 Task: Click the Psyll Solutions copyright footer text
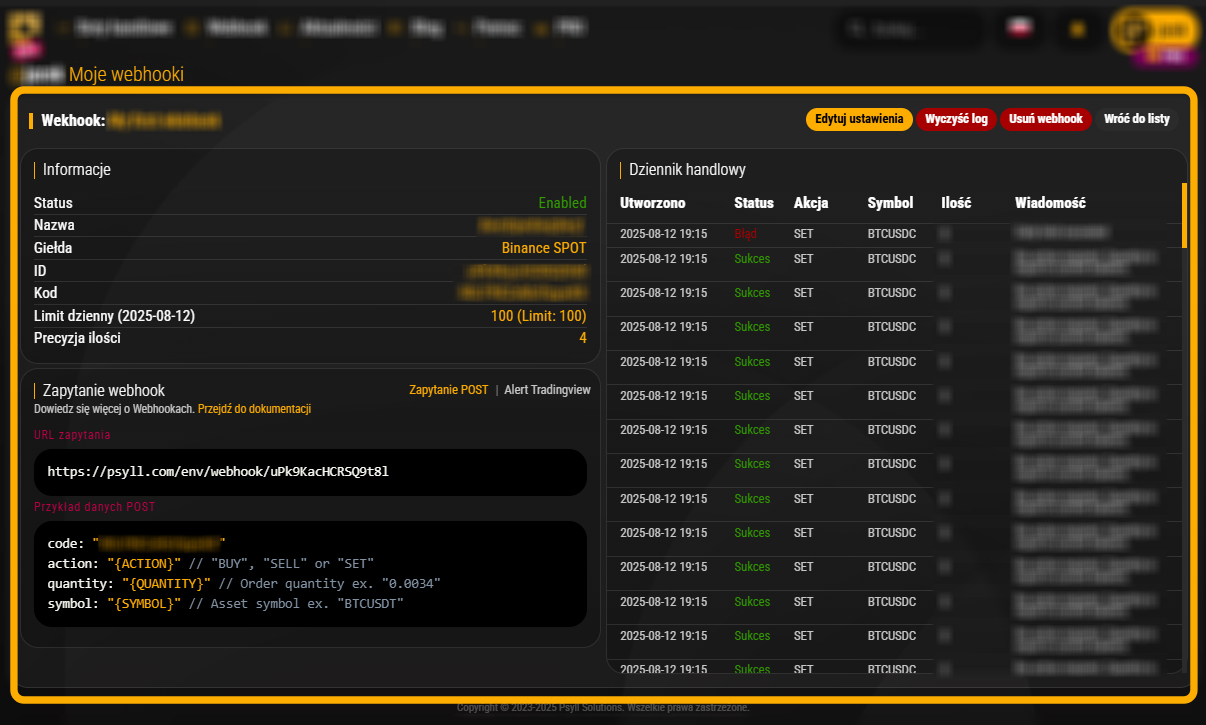603,708
